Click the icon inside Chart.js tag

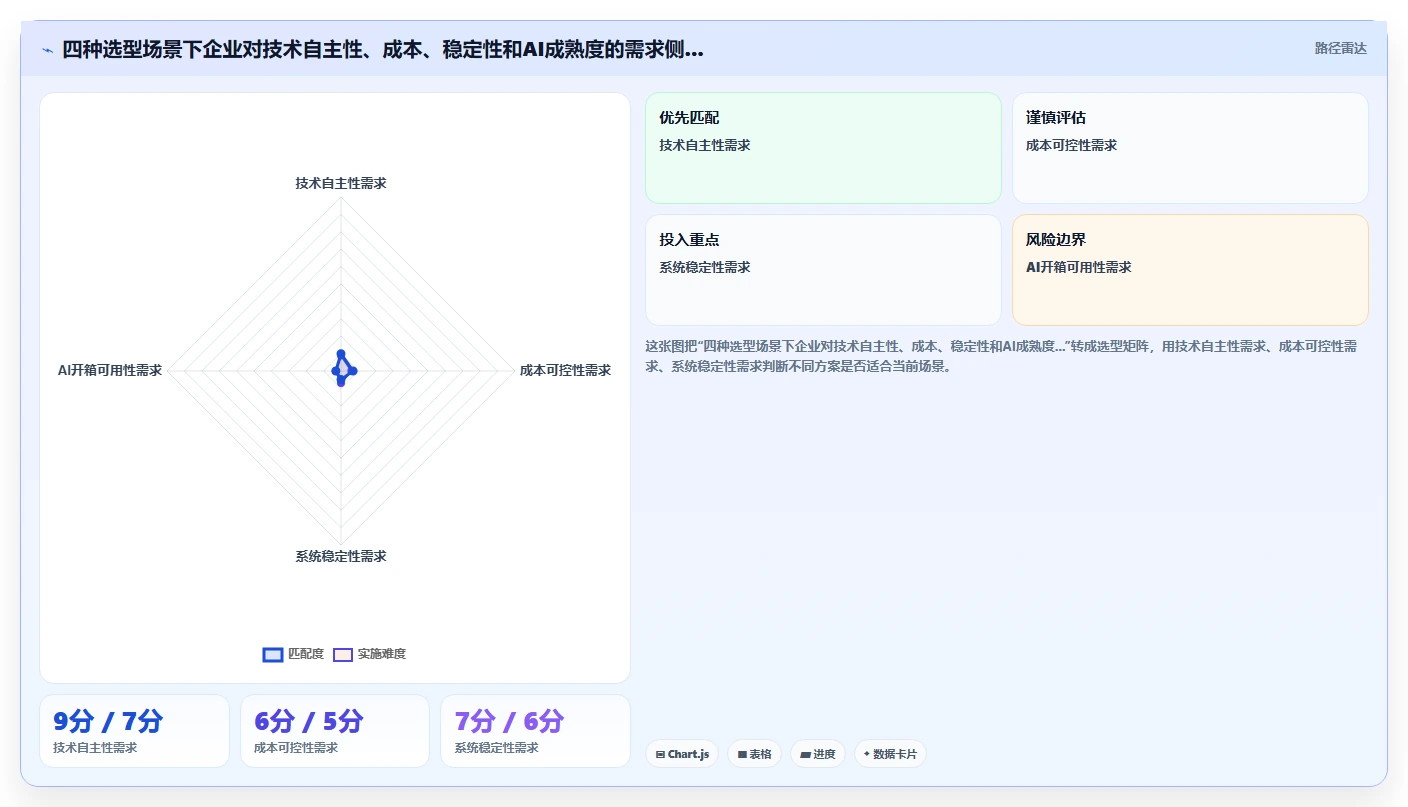coord(660,755)
